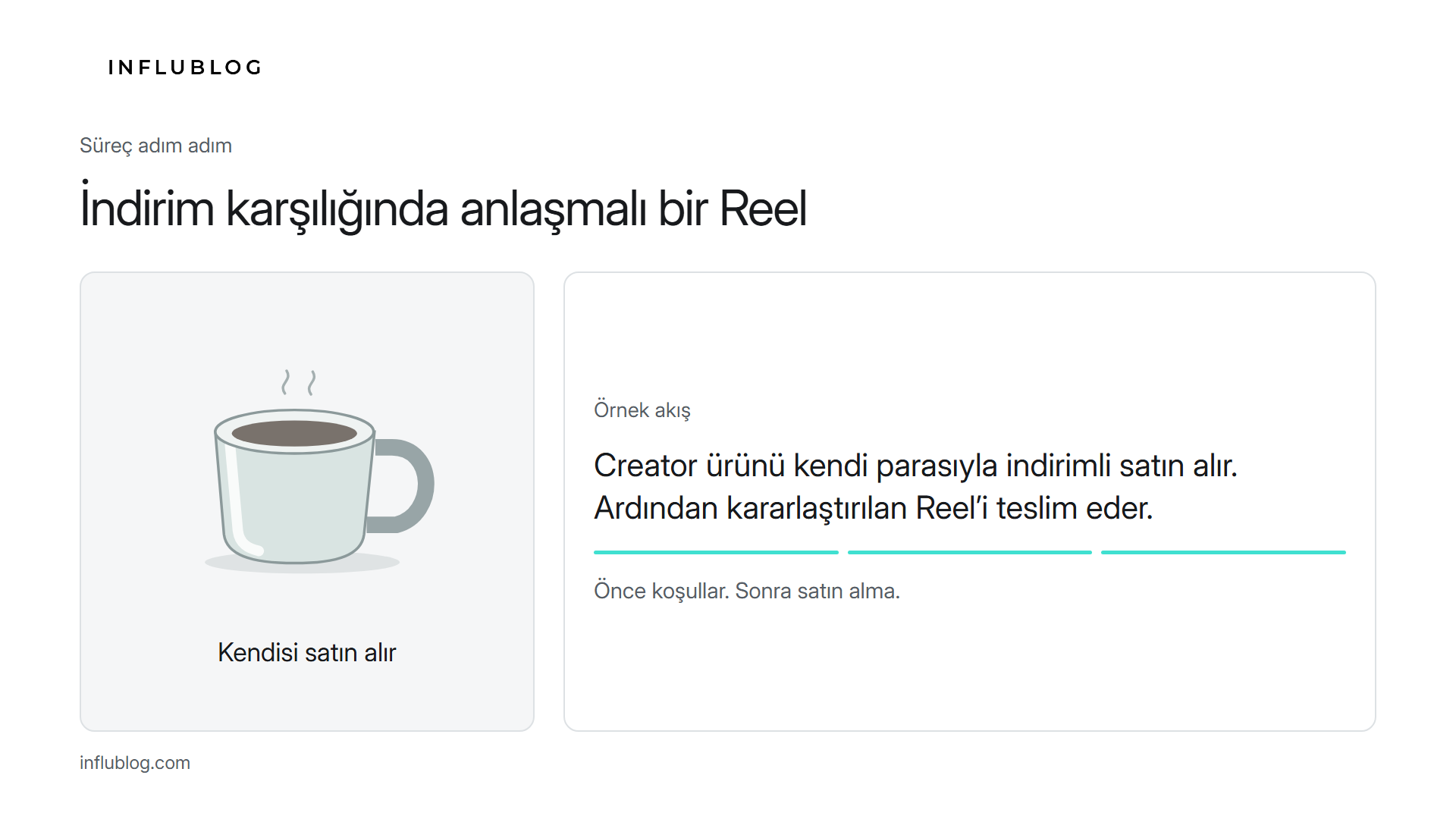Screen dimensions: 1456x819
Task: Click the 'Örnek akış' label
Action: (x=642, y=410)
